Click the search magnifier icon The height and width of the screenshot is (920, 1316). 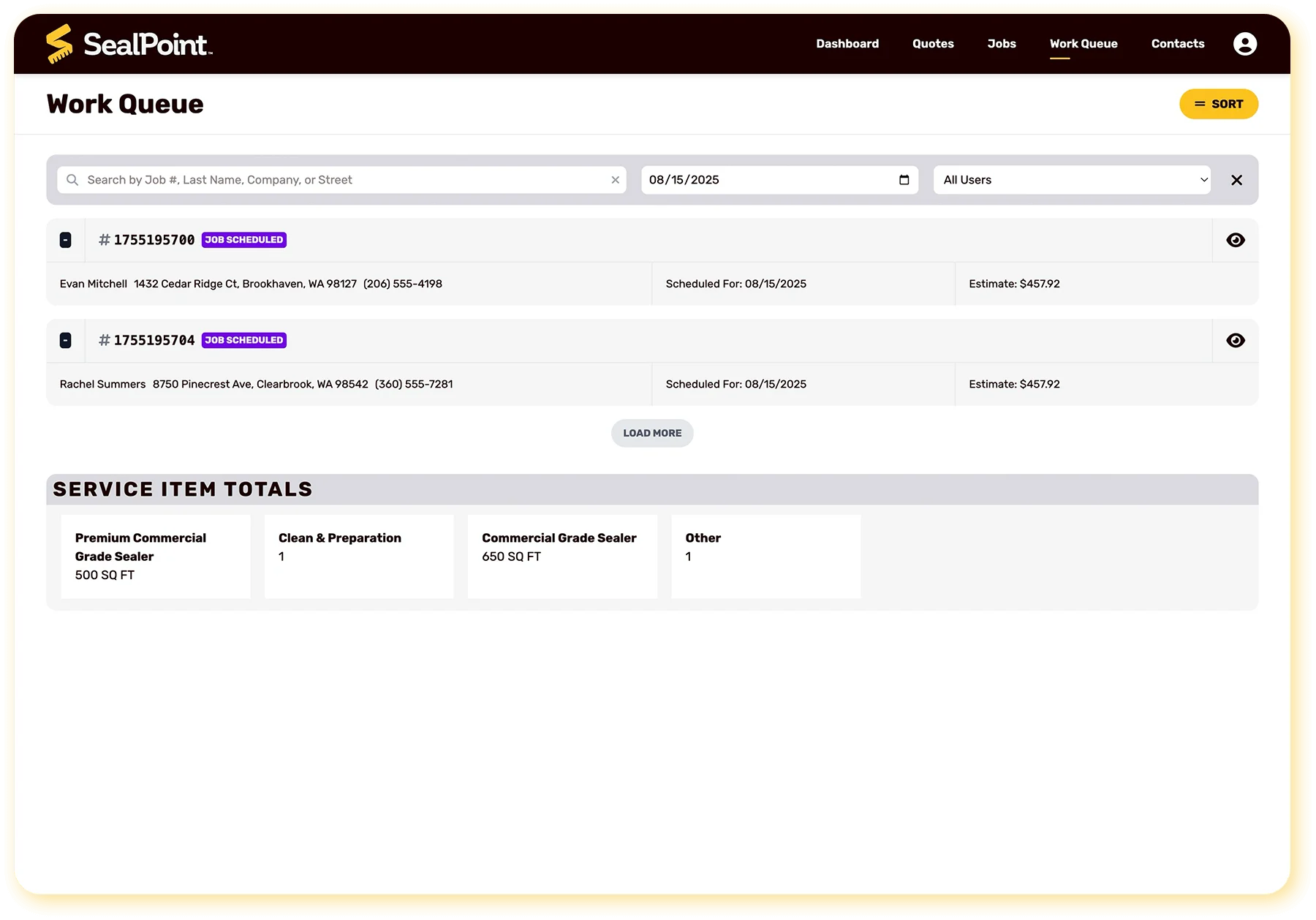pyautogui.click(x=72, y=179)
